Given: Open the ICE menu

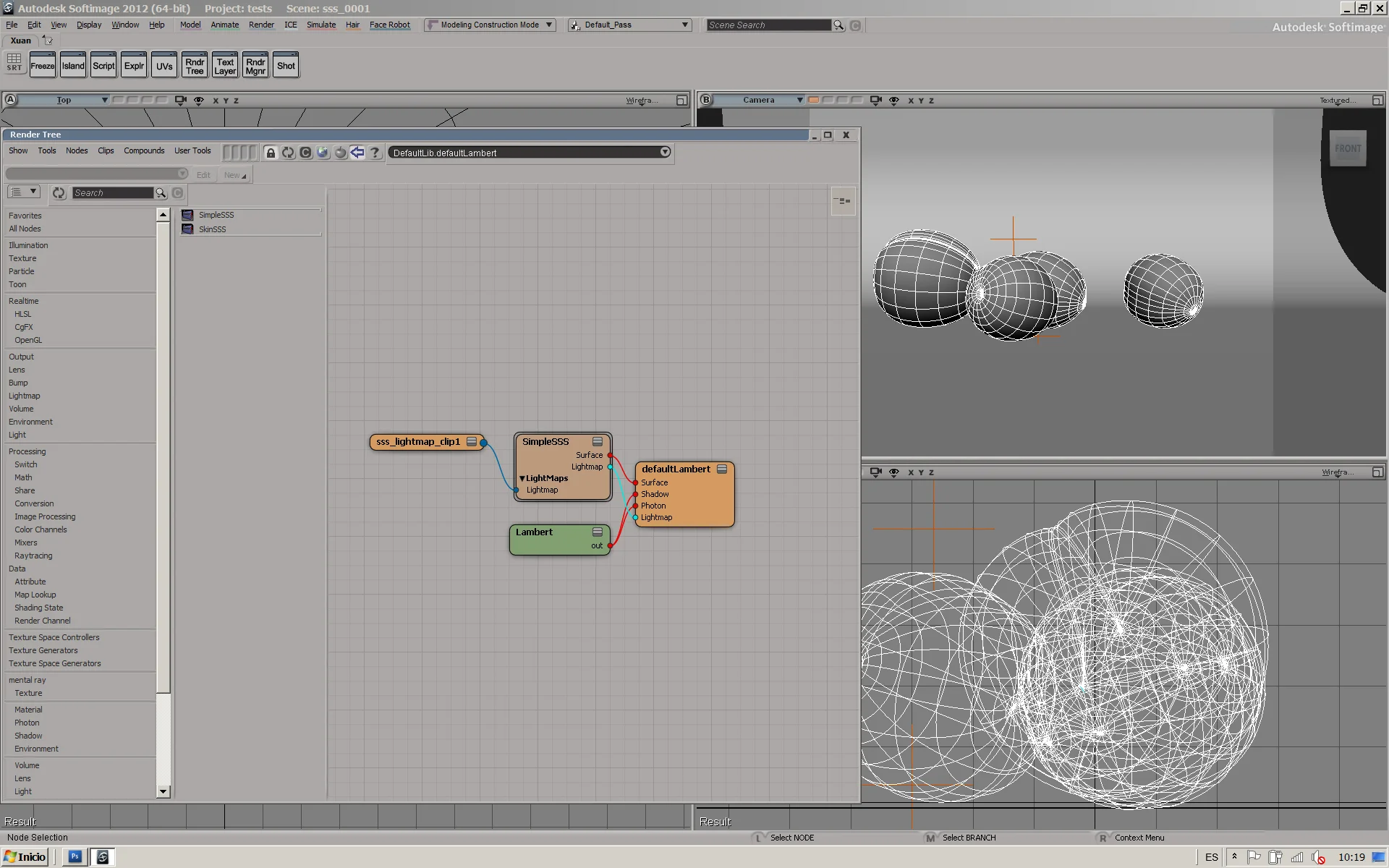Looking at the screenshot, I should [x=291, y=25].
